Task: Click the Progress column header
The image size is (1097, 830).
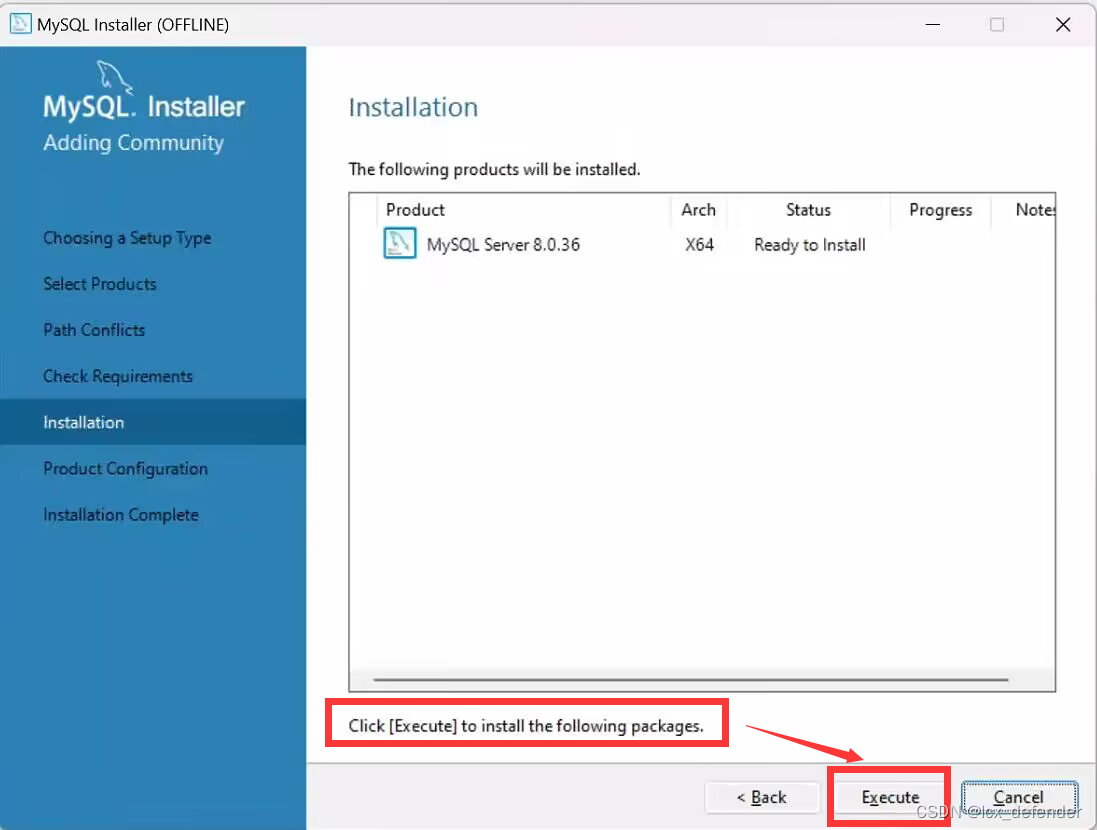Action: pyautogui.click(x=940, y=210)
